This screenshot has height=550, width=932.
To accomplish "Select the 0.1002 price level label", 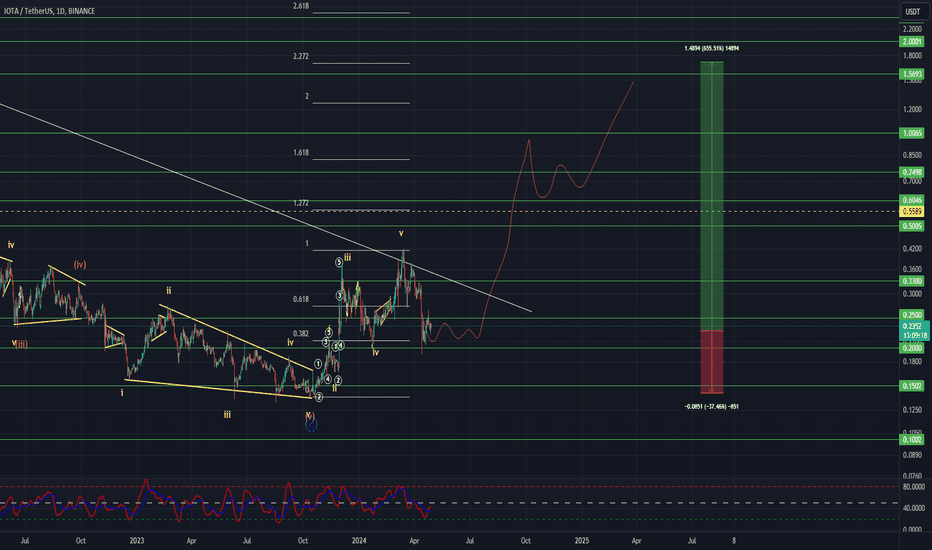I will (x=912, y=440).
